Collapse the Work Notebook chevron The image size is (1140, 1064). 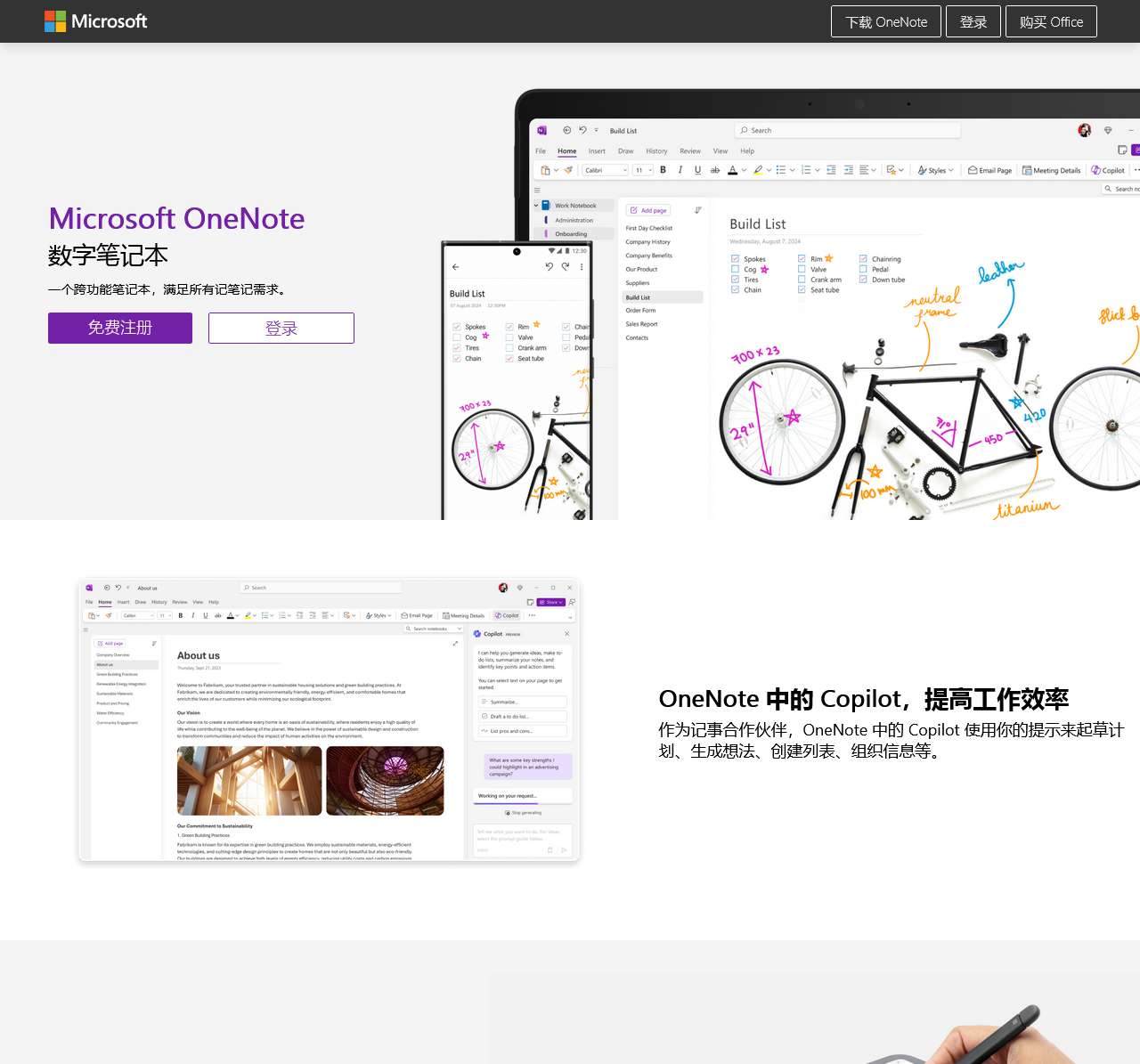(536, 206)
